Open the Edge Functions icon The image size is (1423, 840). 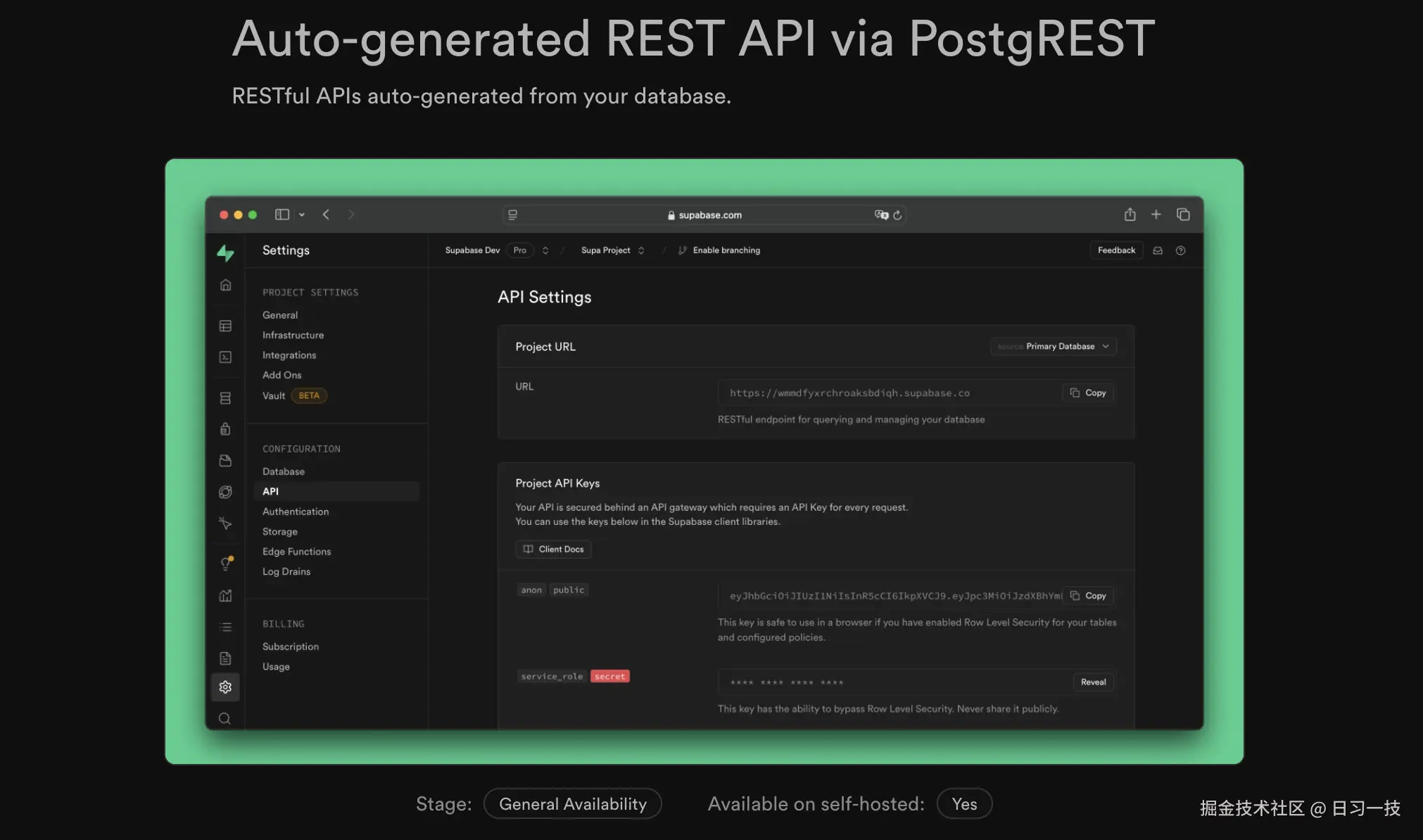coord(225,492)
